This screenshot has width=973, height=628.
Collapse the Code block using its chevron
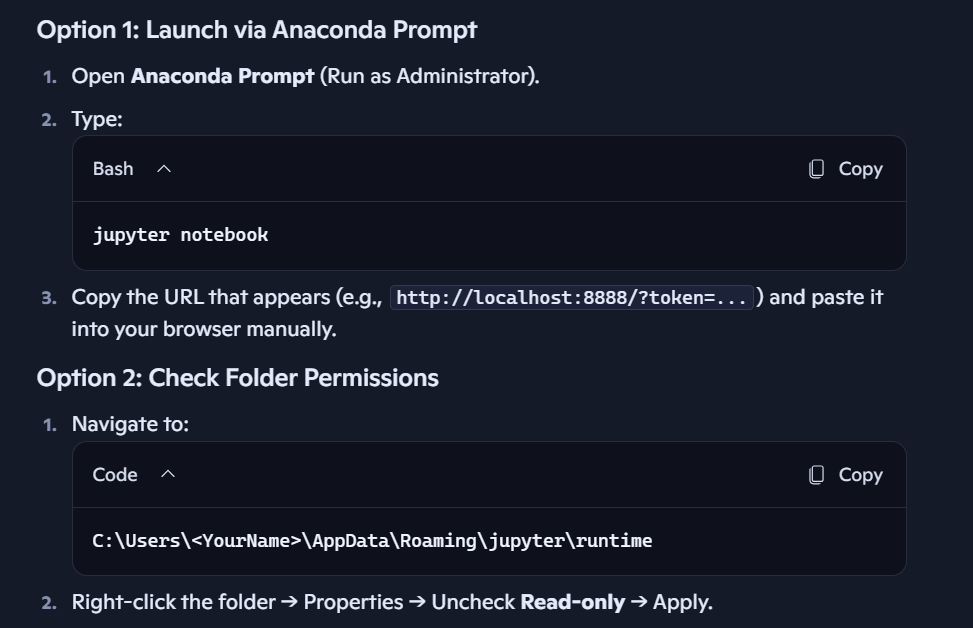(168, 475)
